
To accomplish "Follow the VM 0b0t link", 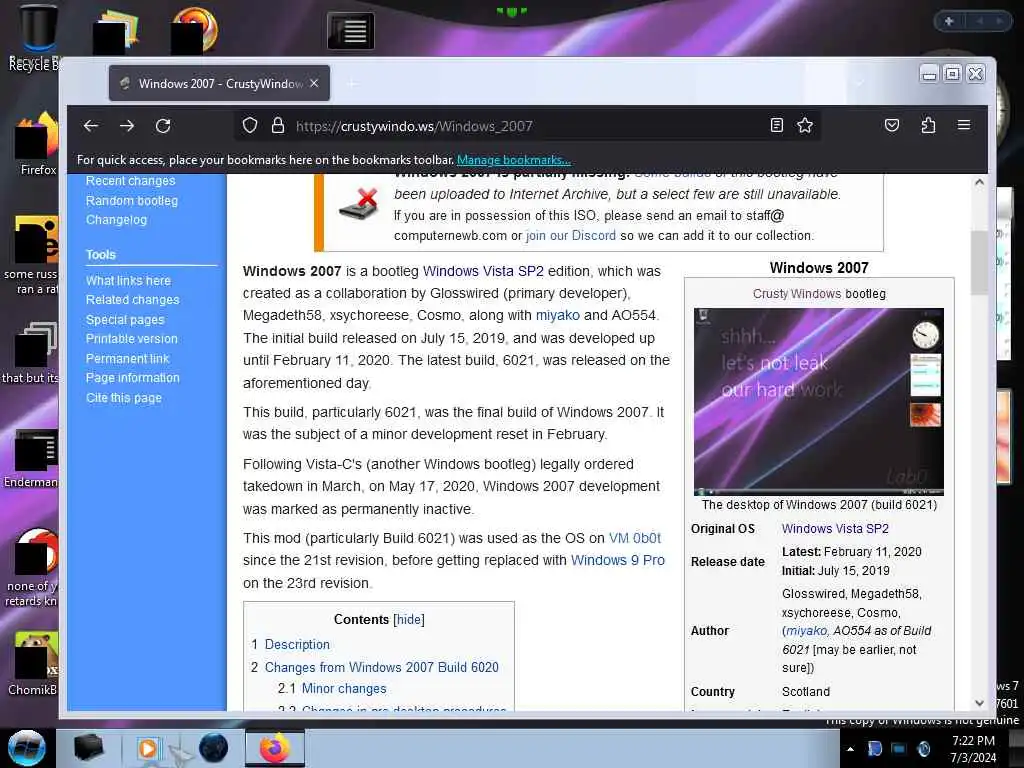I will click(x=635, y=538).
